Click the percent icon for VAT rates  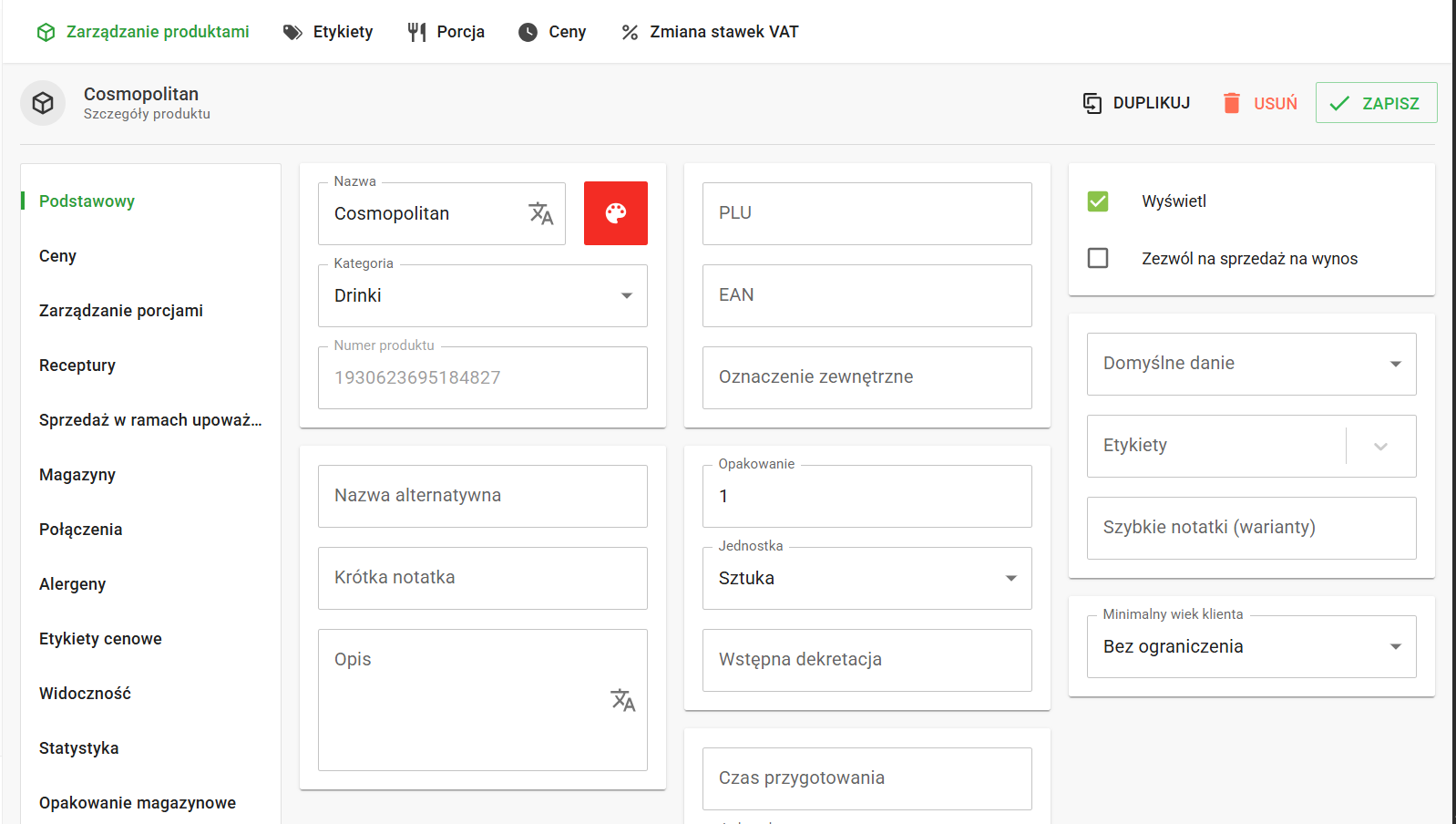point(630,33)
